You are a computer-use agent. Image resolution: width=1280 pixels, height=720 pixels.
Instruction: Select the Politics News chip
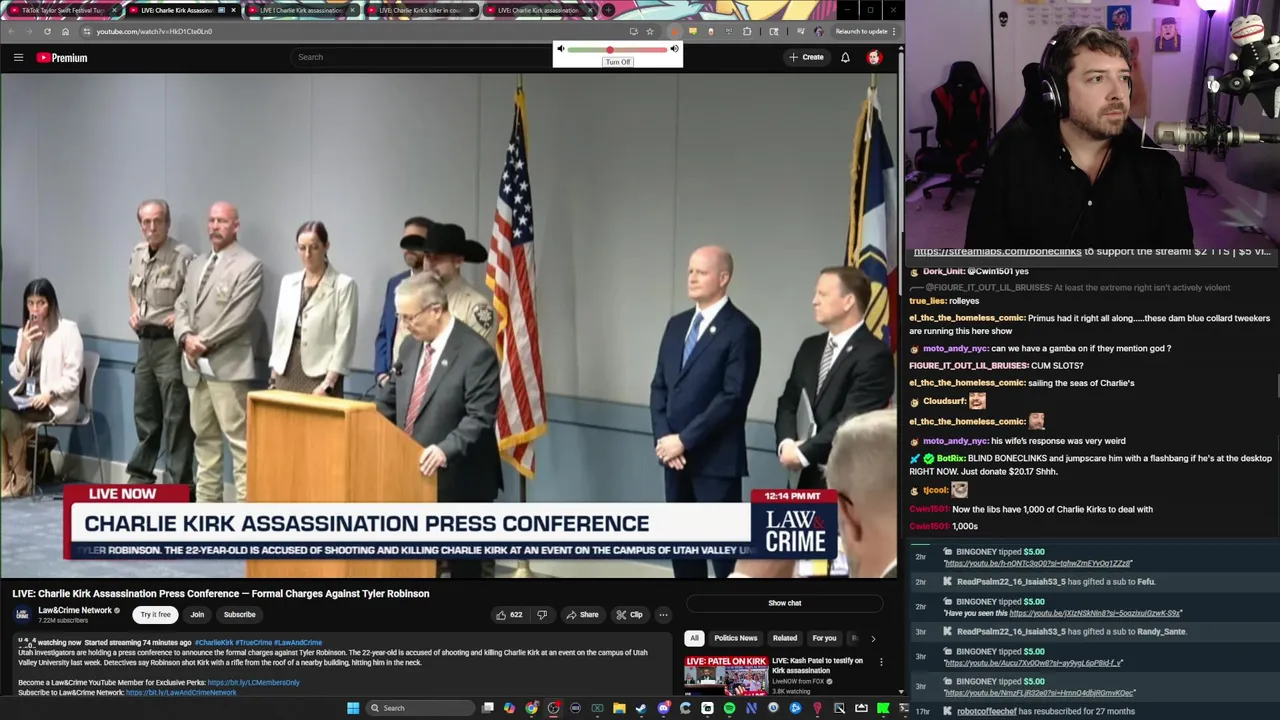tap(735, 638)
